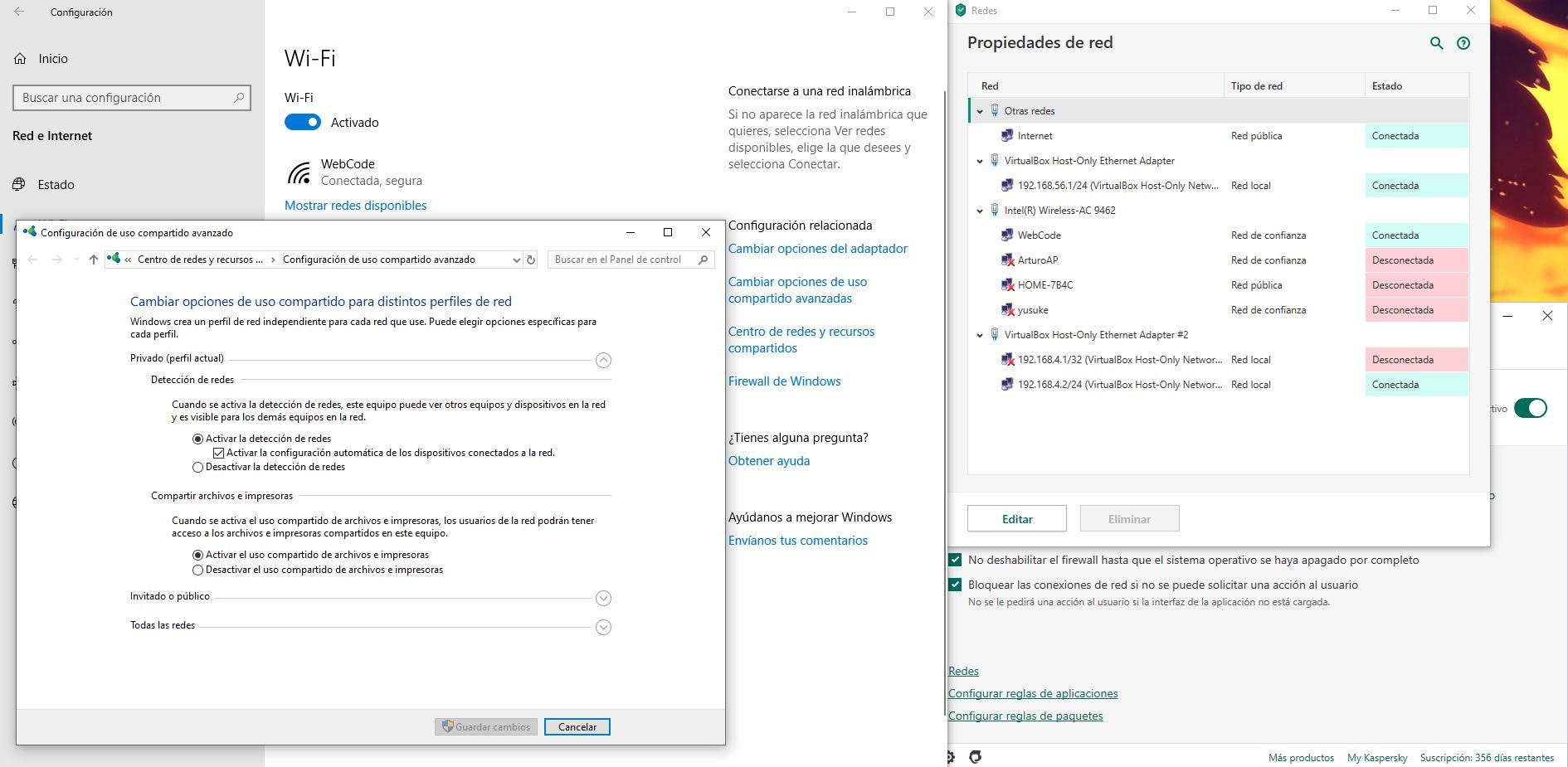The height and width of the screenshot is (767, 1568).
Task: Select the WebCode network icon in Kaspersky
Action: [x=1007, y=235]
